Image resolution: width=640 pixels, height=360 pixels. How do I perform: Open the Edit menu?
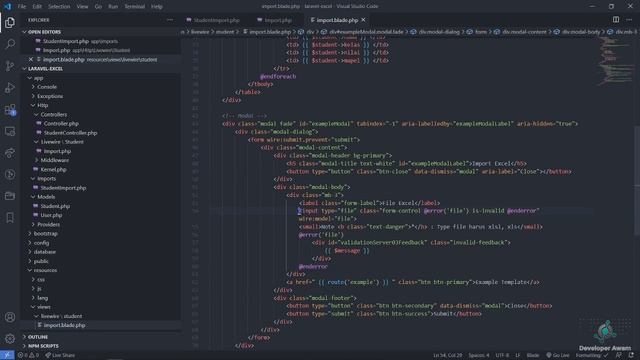coord(37,7)
